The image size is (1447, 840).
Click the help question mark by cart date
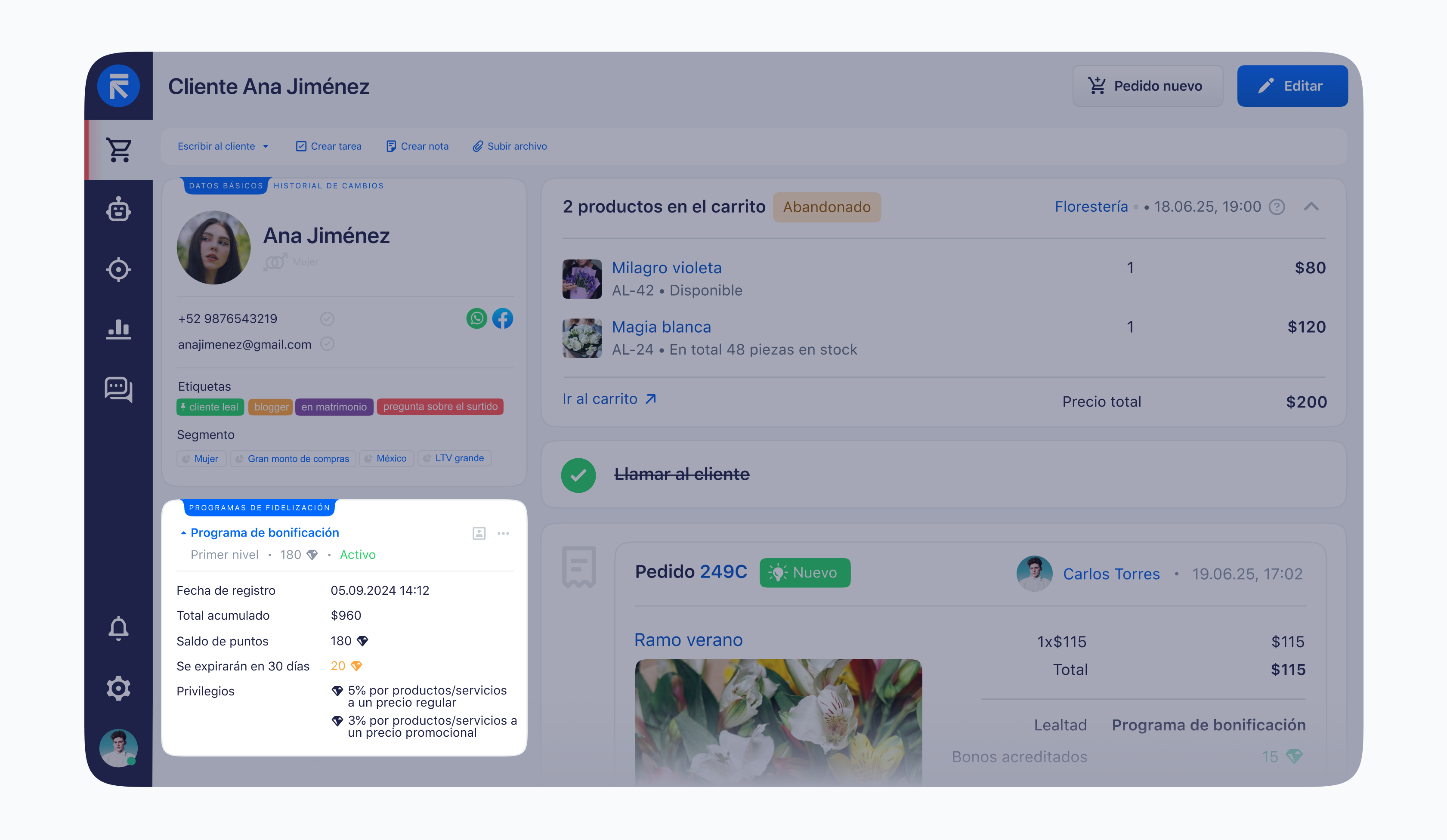[1277, 207]
